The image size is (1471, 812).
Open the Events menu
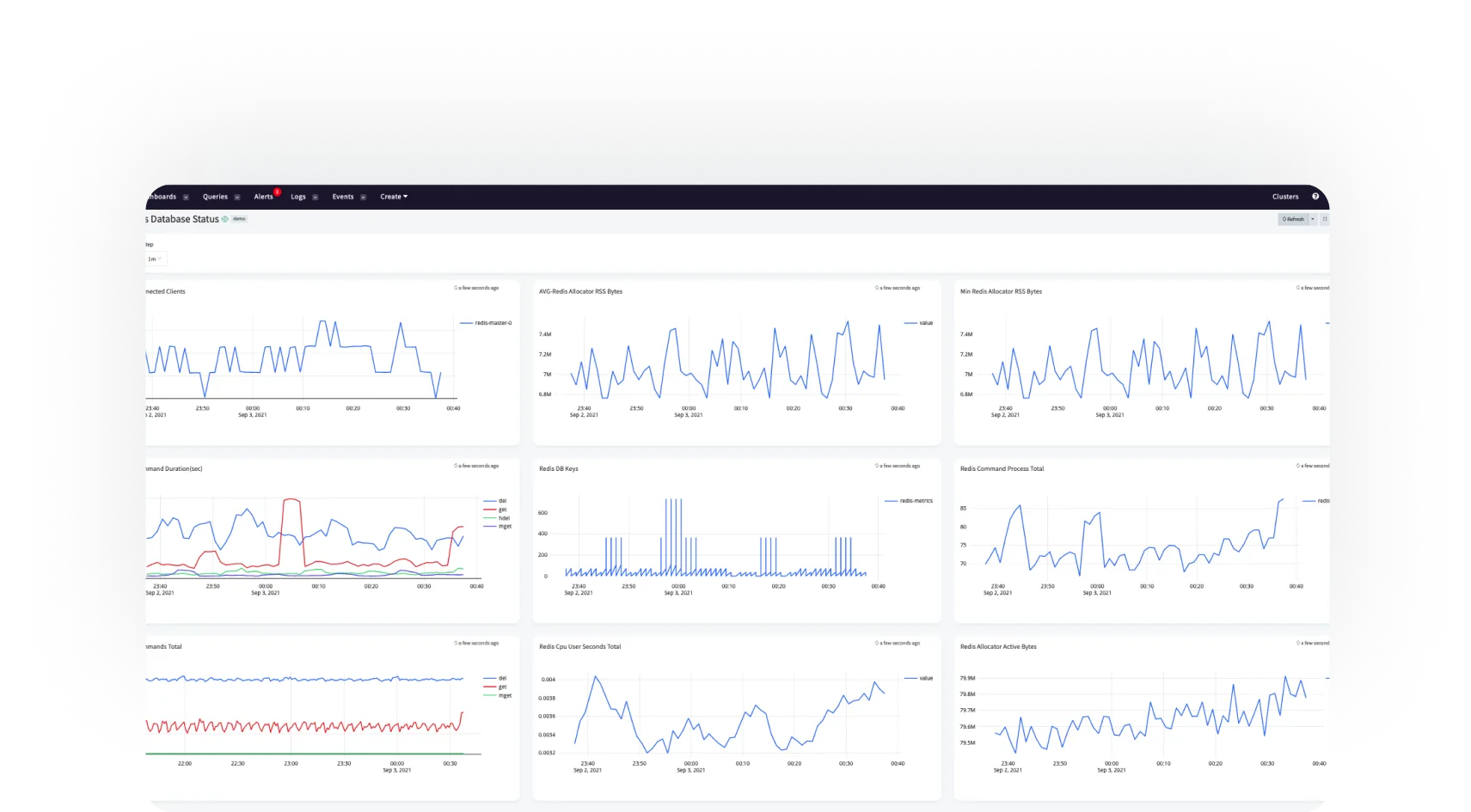(343, 197)
